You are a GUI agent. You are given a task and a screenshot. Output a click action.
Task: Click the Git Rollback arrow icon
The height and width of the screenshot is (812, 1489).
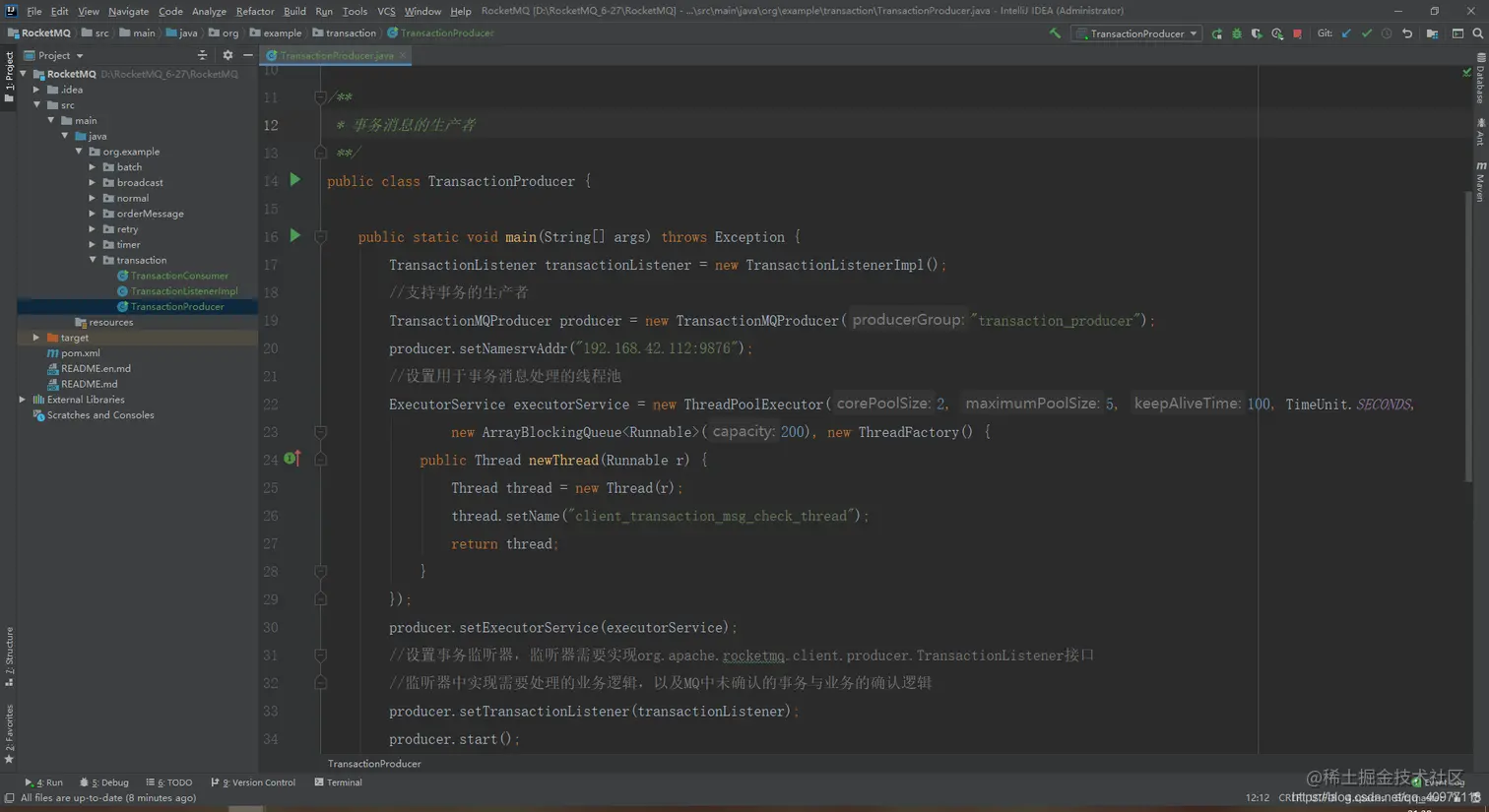(x=1407, y=33)
